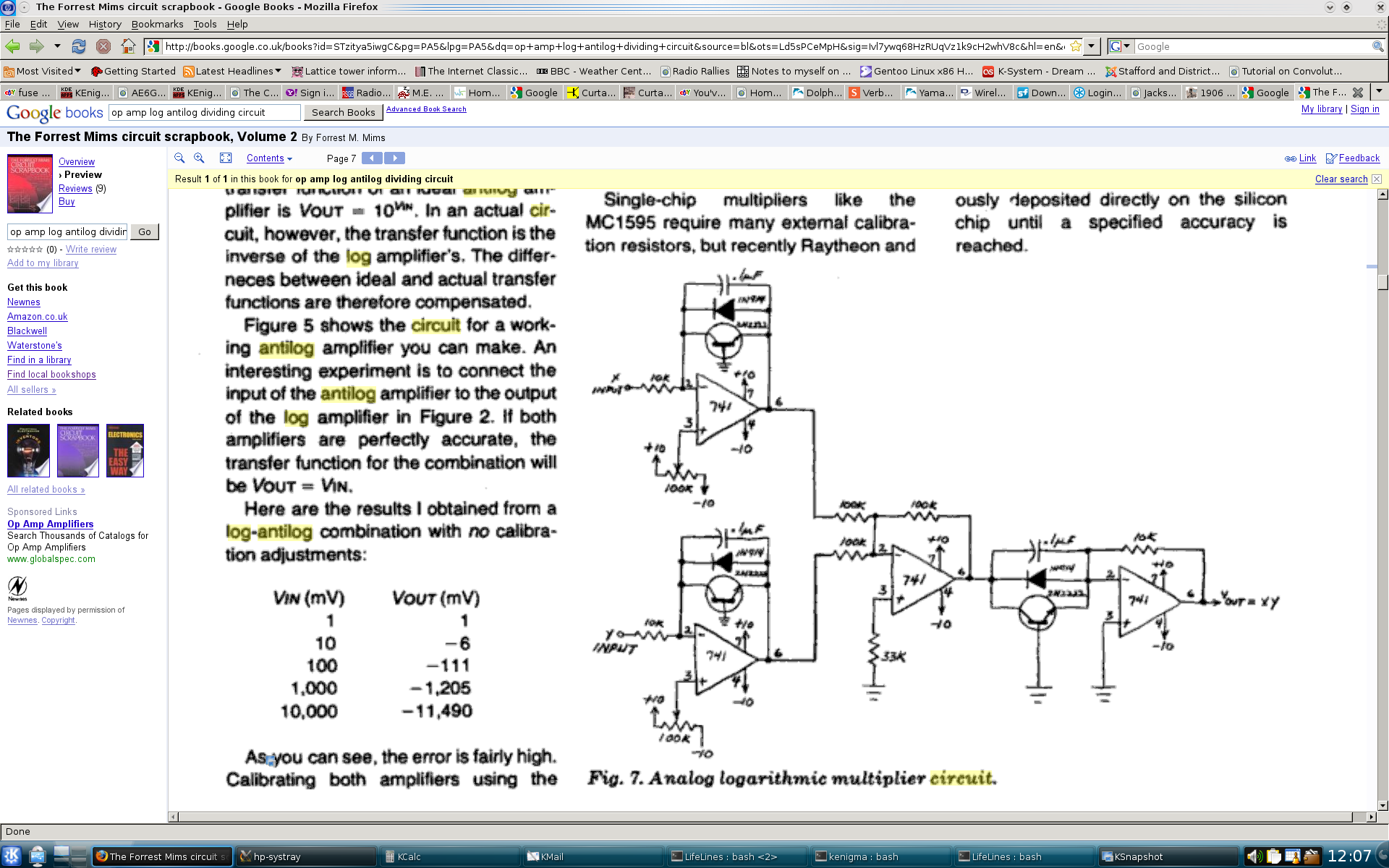Screen dimensions: 1389x868
Task: Click Write review link
Action: click(x=91, y=250)
